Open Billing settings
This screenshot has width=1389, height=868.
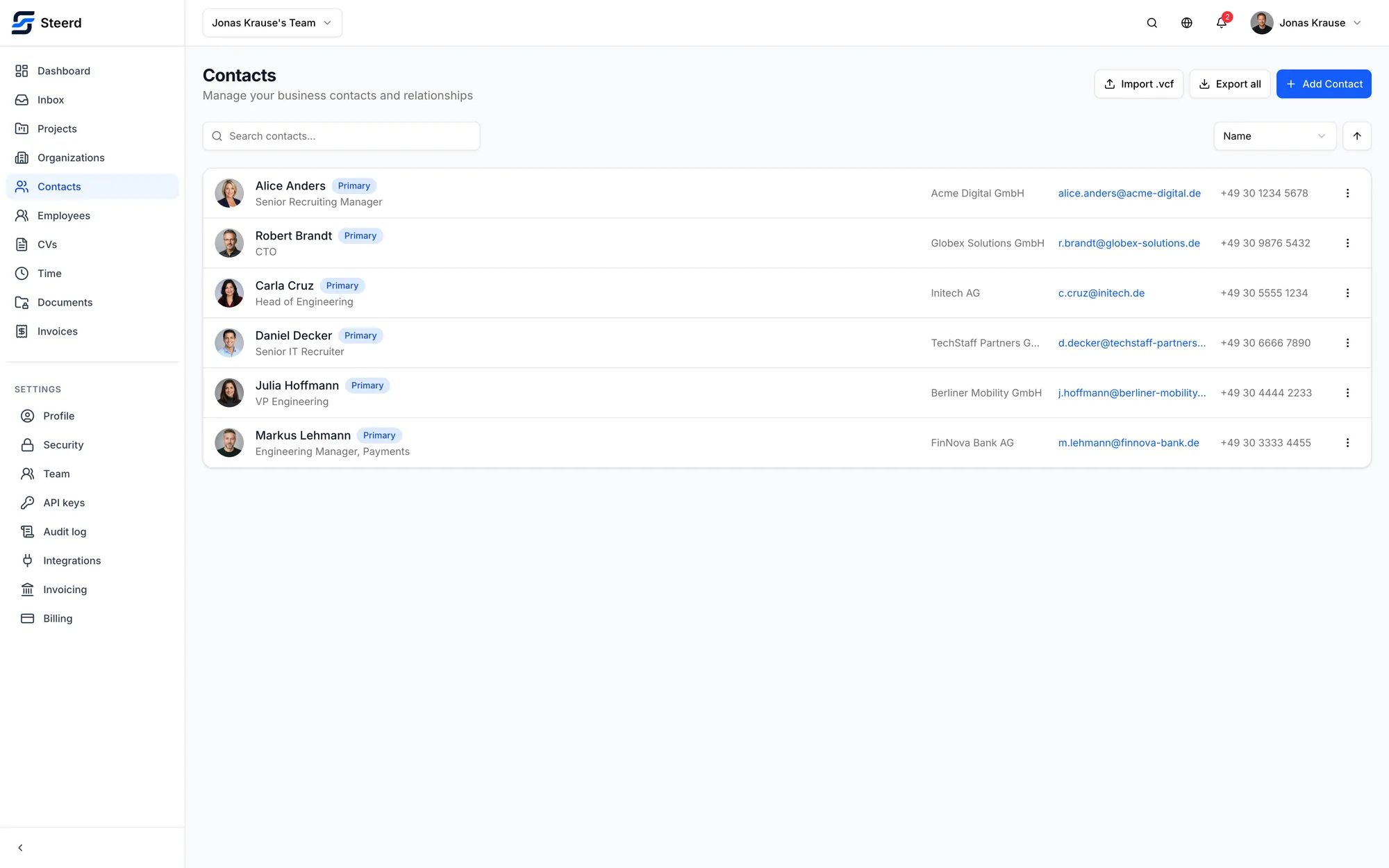(95, 619)
